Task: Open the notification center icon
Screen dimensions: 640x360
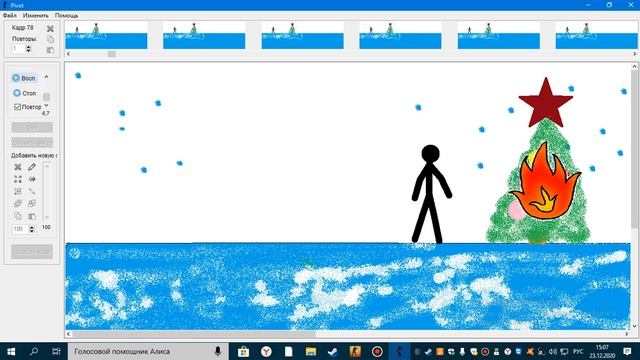Action: (627, 351)
